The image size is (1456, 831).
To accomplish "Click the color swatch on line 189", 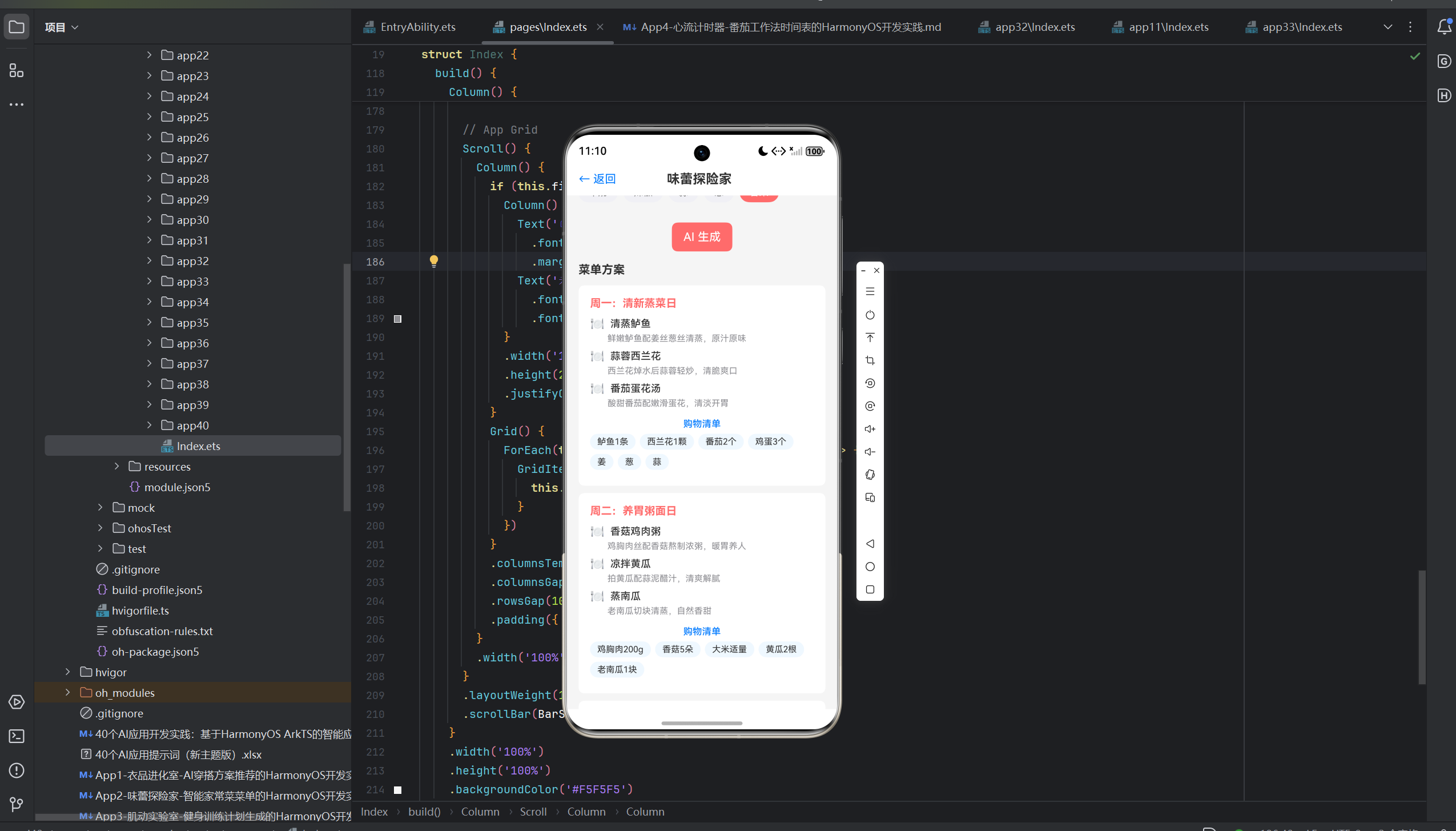I will (398, 319).
